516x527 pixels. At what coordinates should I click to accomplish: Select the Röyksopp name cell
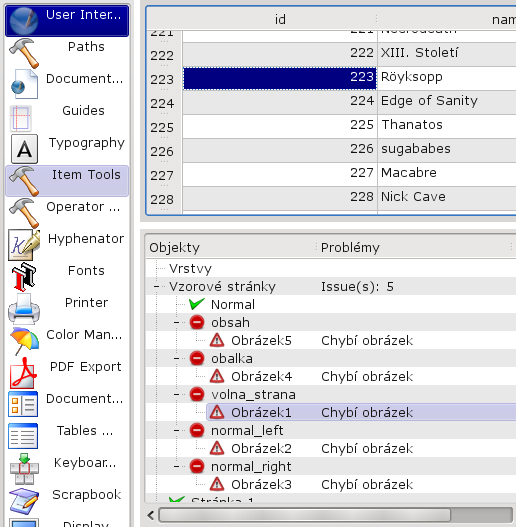pos(447,79)
